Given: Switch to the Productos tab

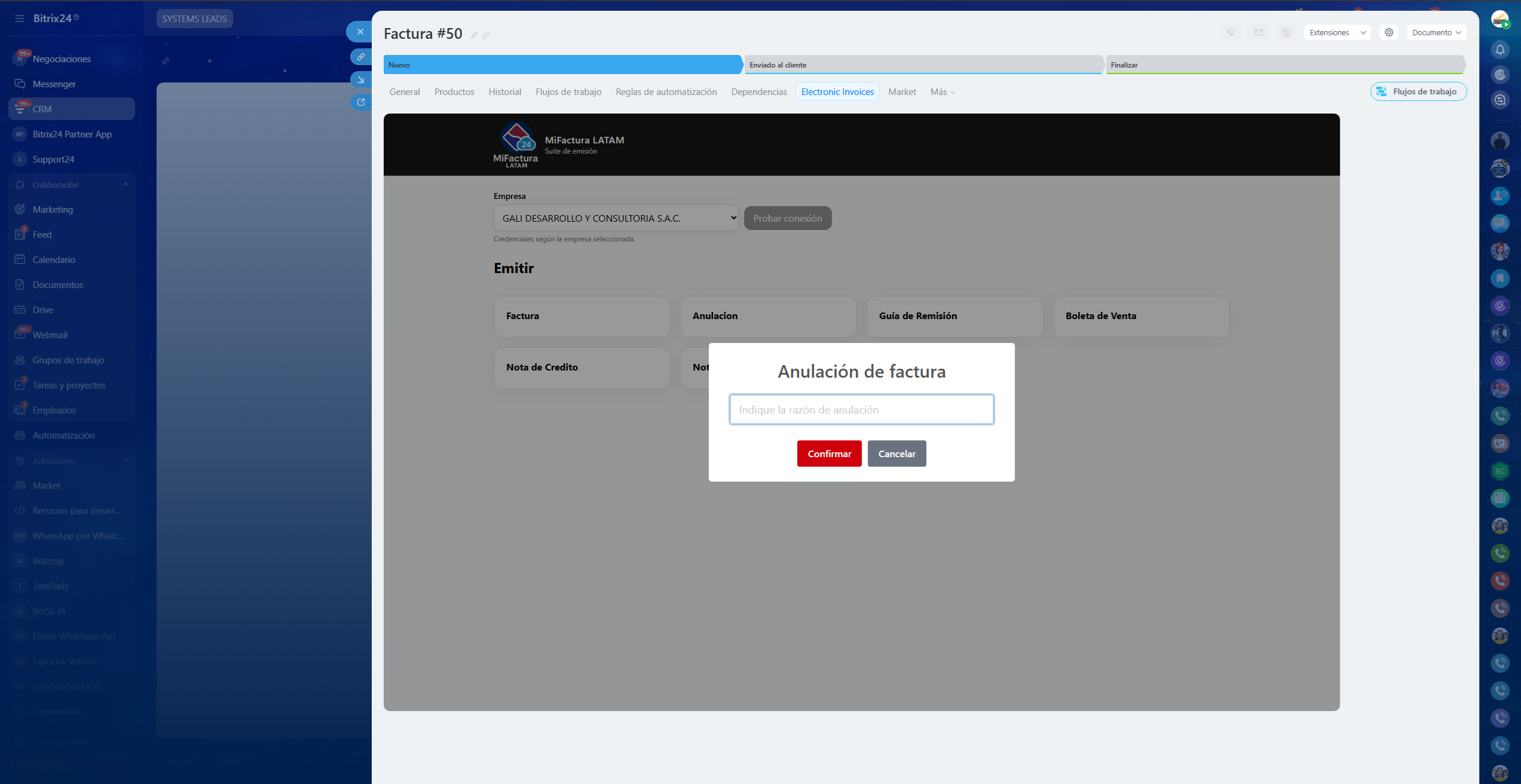Looking at the screenshot, I should (x=454, y=92).
